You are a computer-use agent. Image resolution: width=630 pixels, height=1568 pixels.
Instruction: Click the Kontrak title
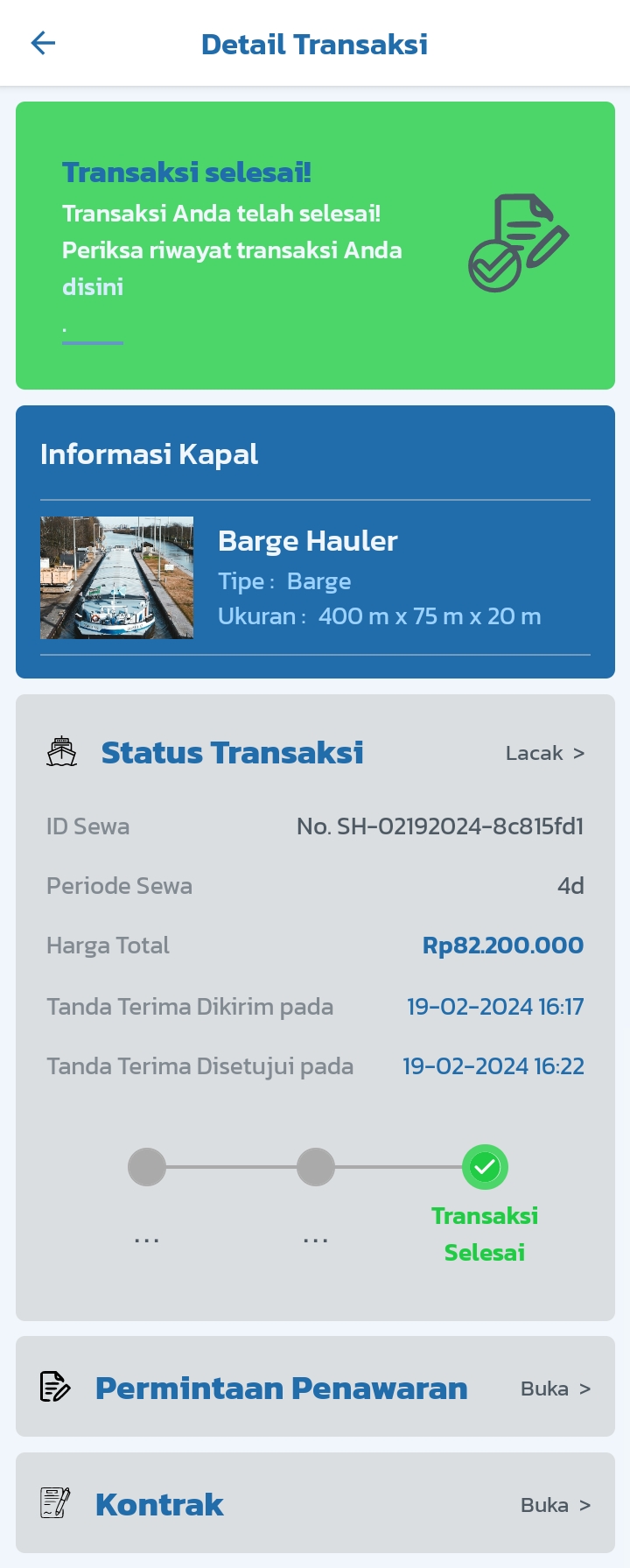(x=159, y=1504)
